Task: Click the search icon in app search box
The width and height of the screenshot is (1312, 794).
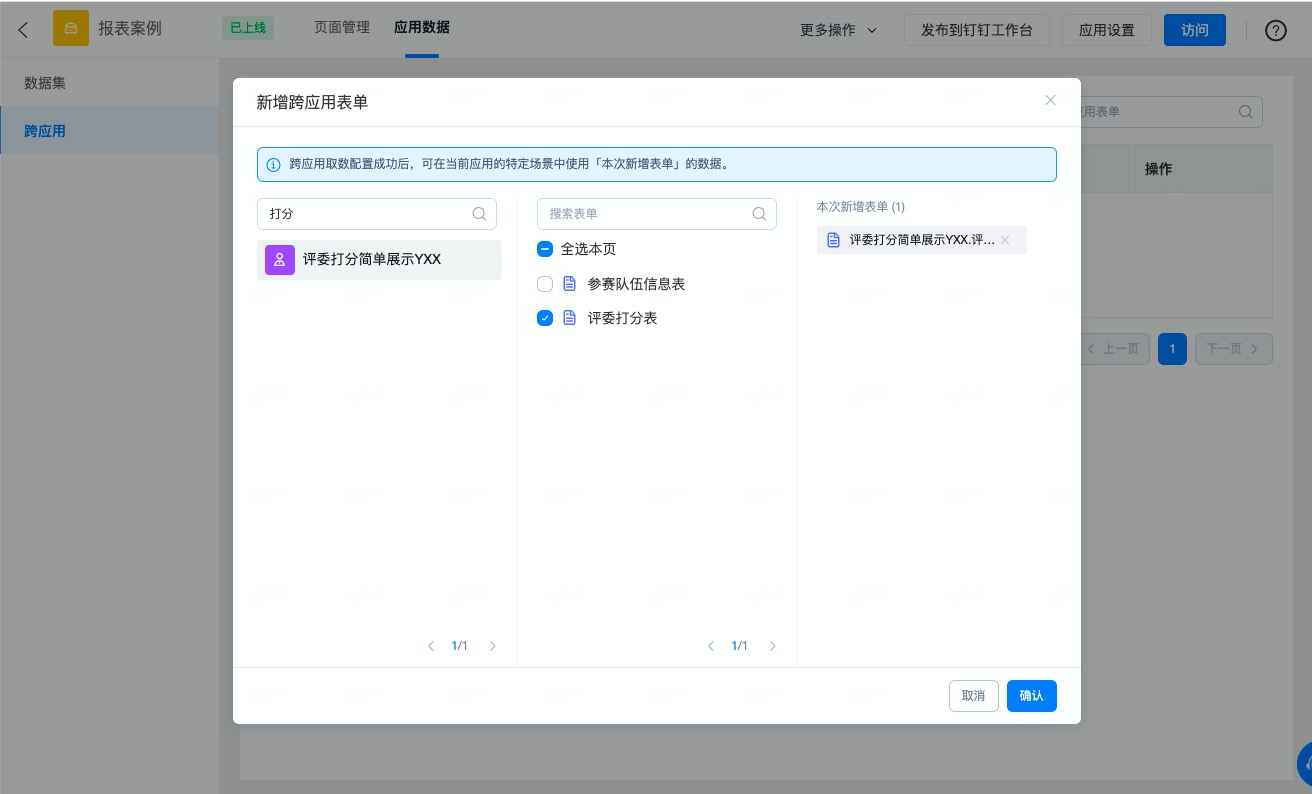Action: pyautogui.click(x=479, y=214)
